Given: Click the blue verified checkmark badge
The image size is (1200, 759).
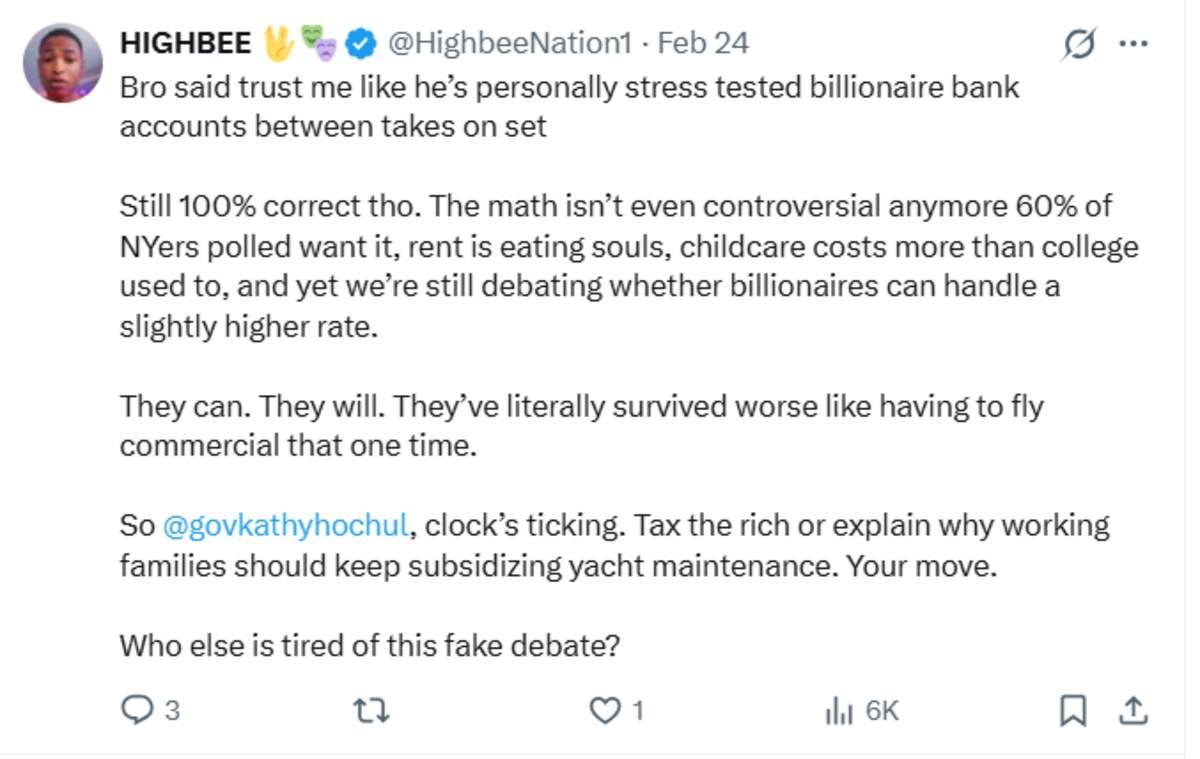Looking at the screenshot, I should click(360, 43).
